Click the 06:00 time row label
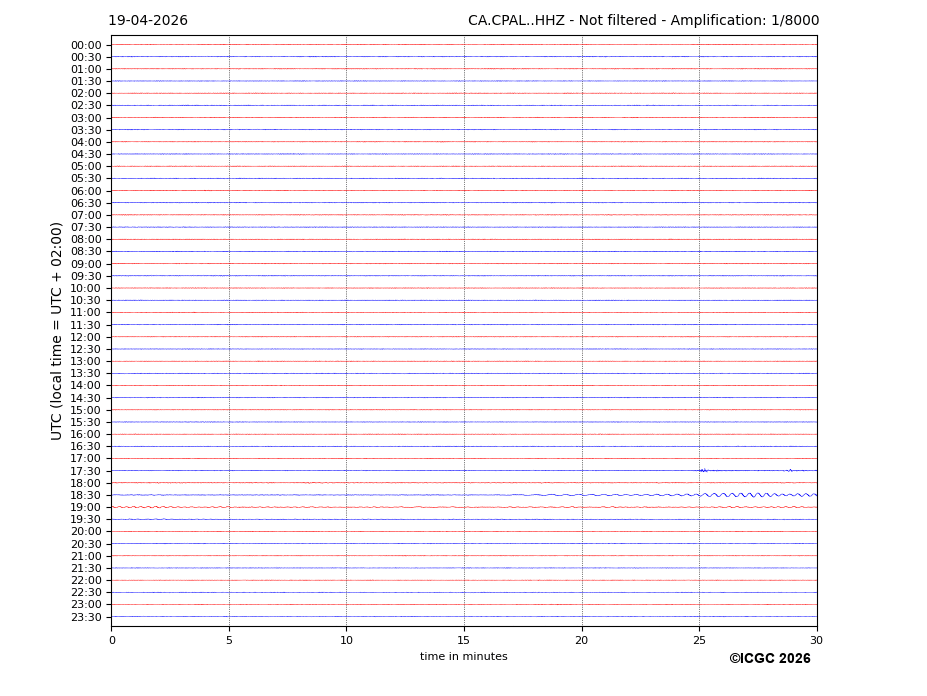 coord(86,191)
